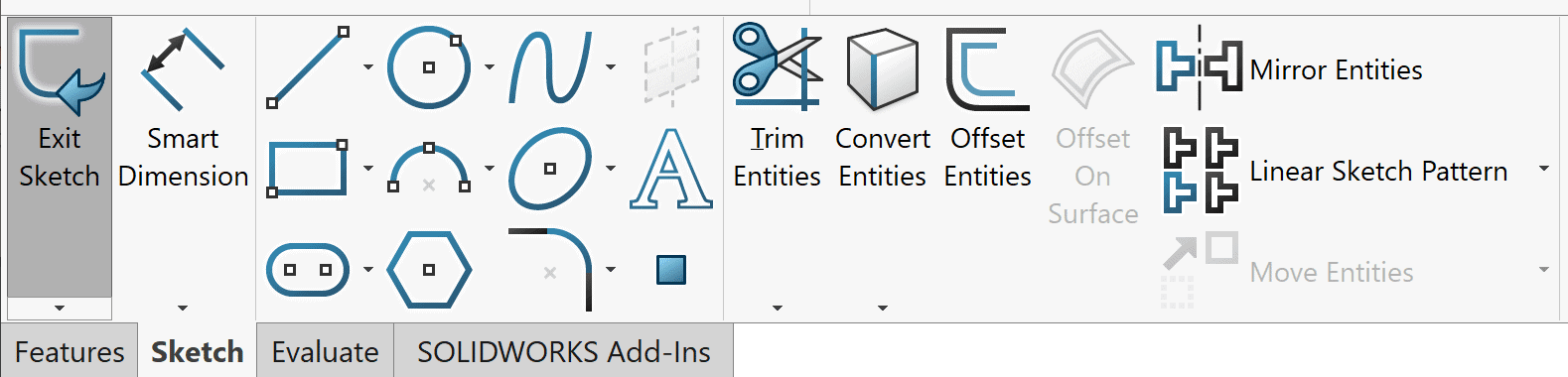This screenshot has width=1568, height=377.
Task: Select the Sketch Text tool
Action: [x=671, y=169]
